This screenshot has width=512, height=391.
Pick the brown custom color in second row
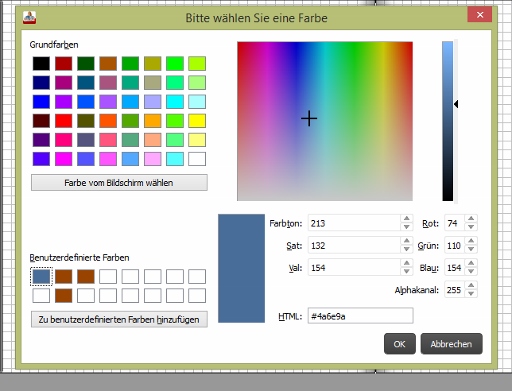coord(63,296)
